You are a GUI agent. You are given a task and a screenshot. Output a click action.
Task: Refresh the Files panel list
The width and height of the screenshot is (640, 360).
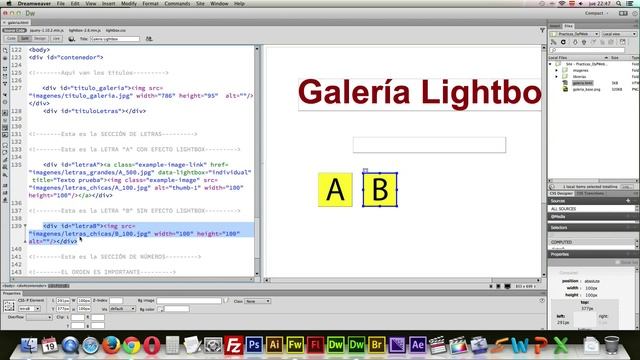[x=563, y=42]
